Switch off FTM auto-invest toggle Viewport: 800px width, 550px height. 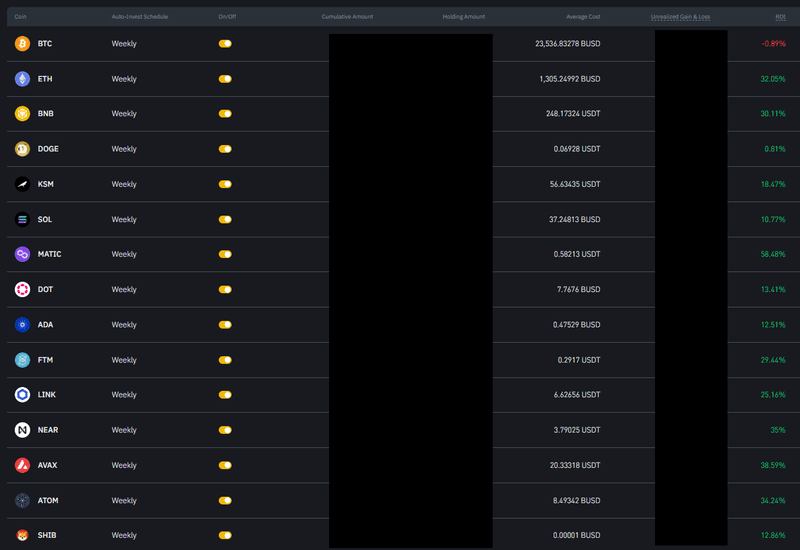click(225, 360)
